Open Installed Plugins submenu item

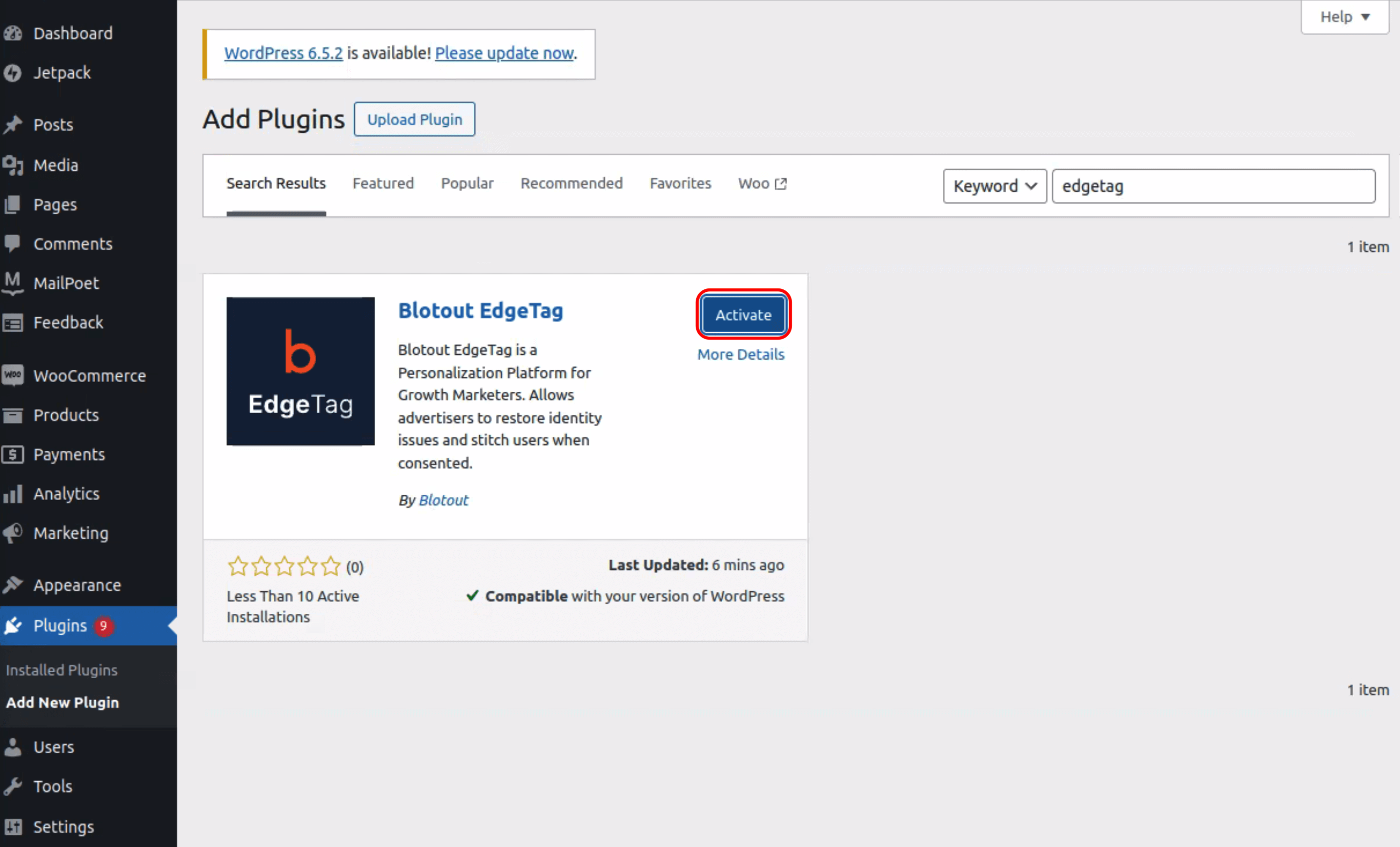click(x=61, y=670)
